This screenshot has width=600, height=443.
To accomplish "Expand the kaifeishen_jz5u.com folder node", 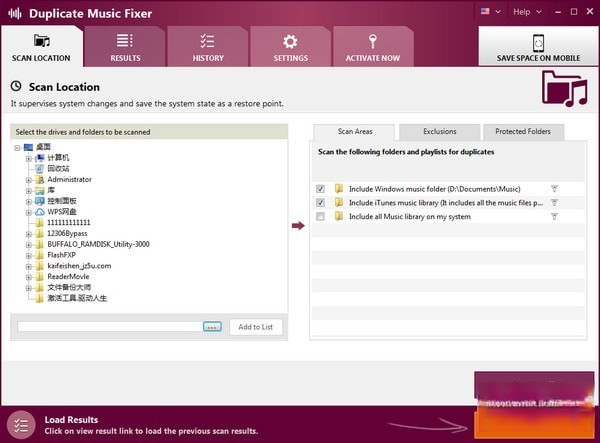I will 29,266.
